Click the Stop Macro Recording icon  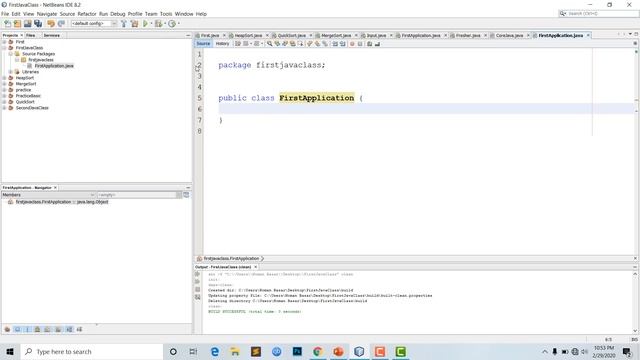[x=360, y=44]
